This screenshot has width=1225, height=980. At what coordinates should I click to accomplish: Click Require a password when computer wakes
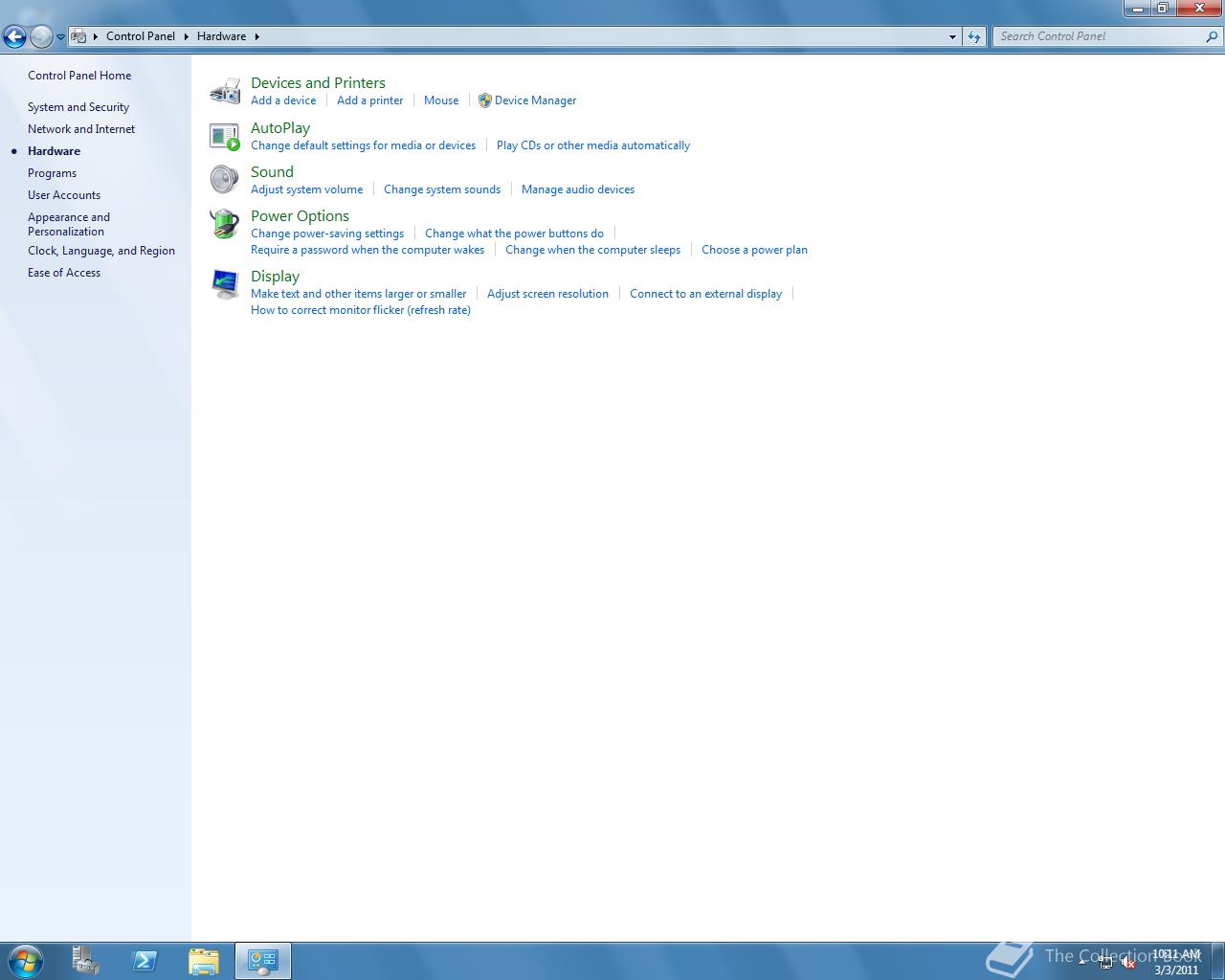tap(367, 250)
